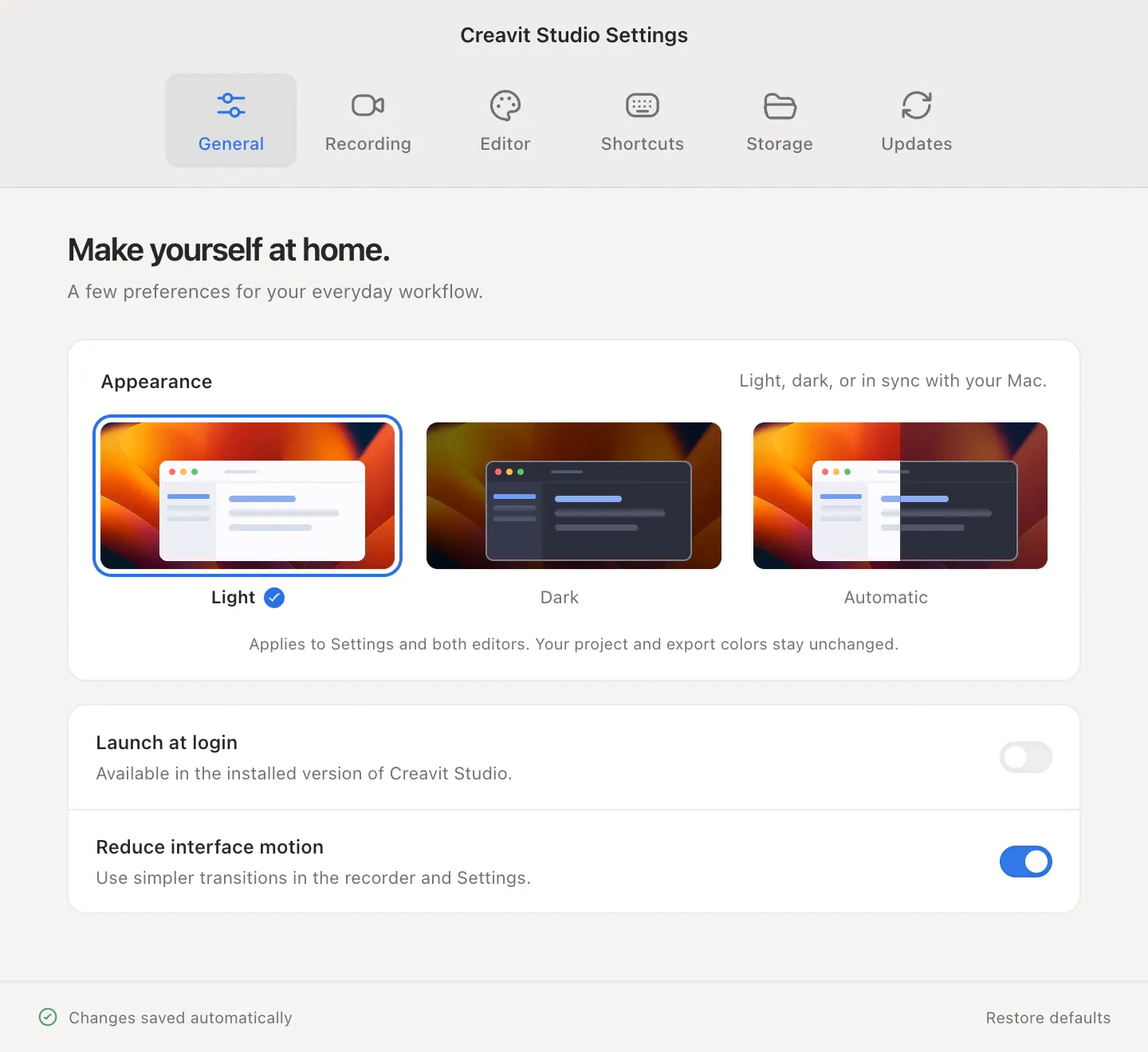
Task: Click the General sliders icon
Action: pyautogui.click(x=231, y=105)
